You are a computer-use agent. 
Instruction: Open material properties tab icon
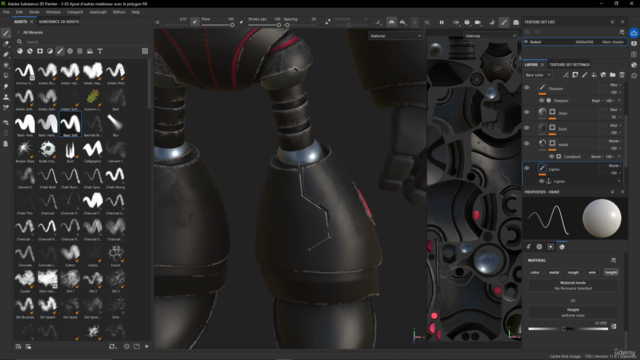click(x=562, y=247)
